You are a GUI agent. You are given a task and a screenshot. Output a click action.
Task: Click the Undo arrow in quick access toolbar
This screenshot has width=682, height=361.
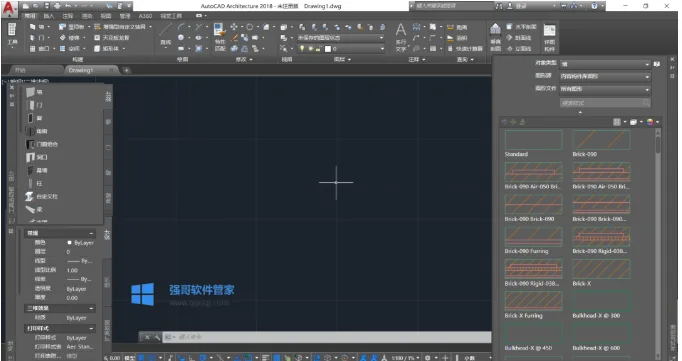[x=67, y=6]
